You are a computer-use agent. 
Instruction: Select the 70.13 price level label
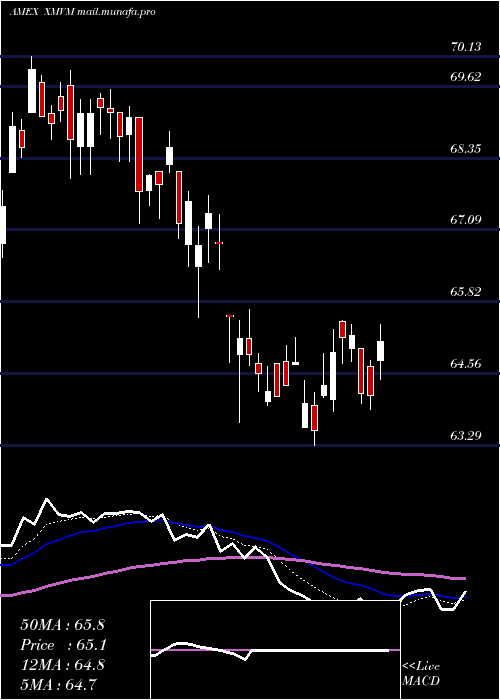click(466, 46)
